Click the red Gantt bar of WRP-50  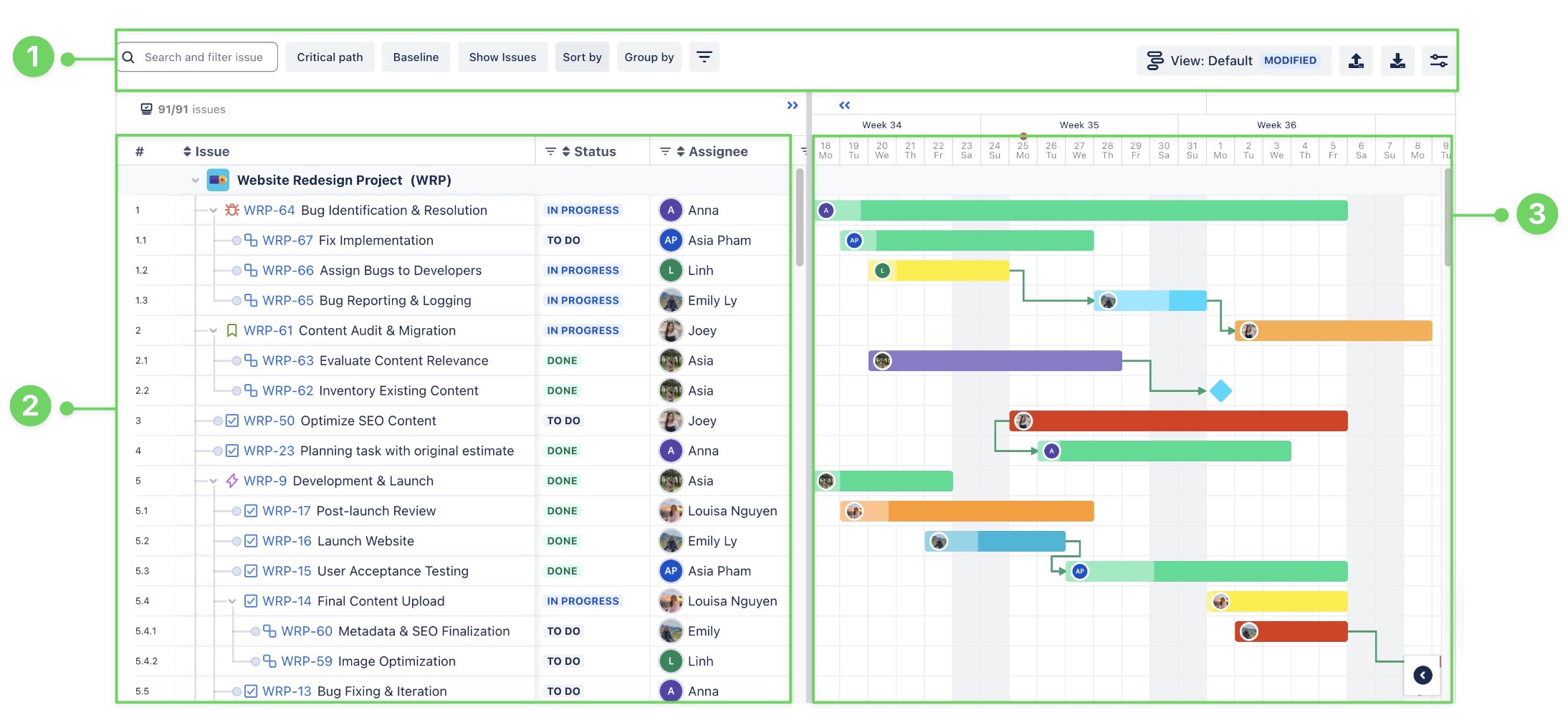click(1178, 421)
